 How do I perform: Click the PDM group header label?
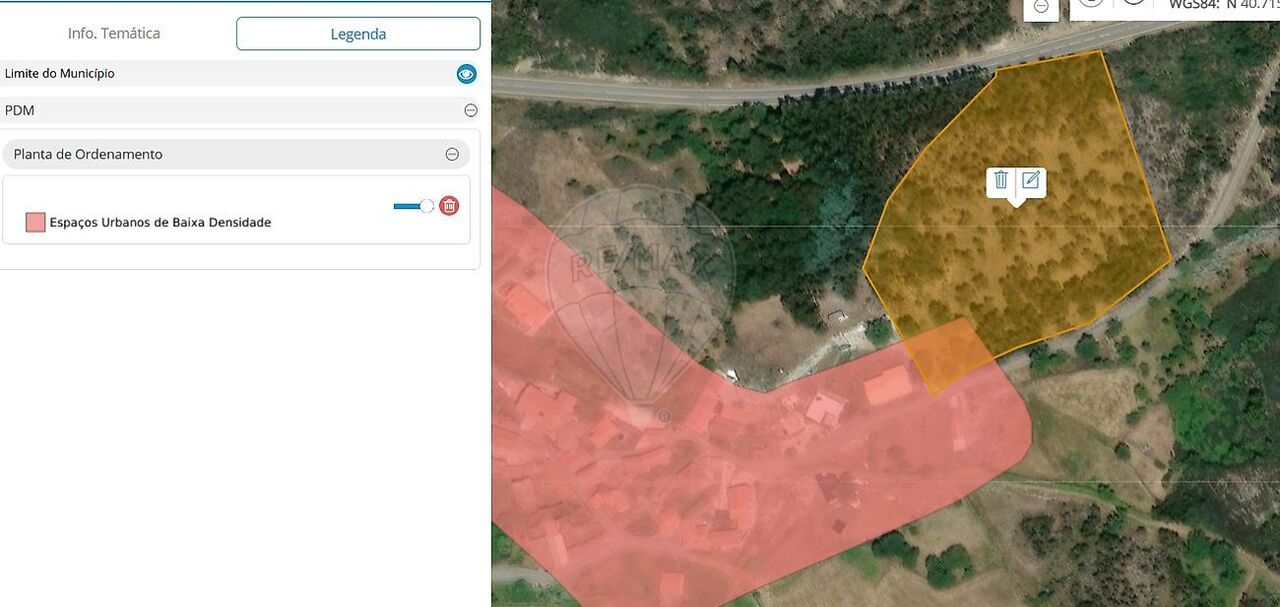tap(20, 111)
